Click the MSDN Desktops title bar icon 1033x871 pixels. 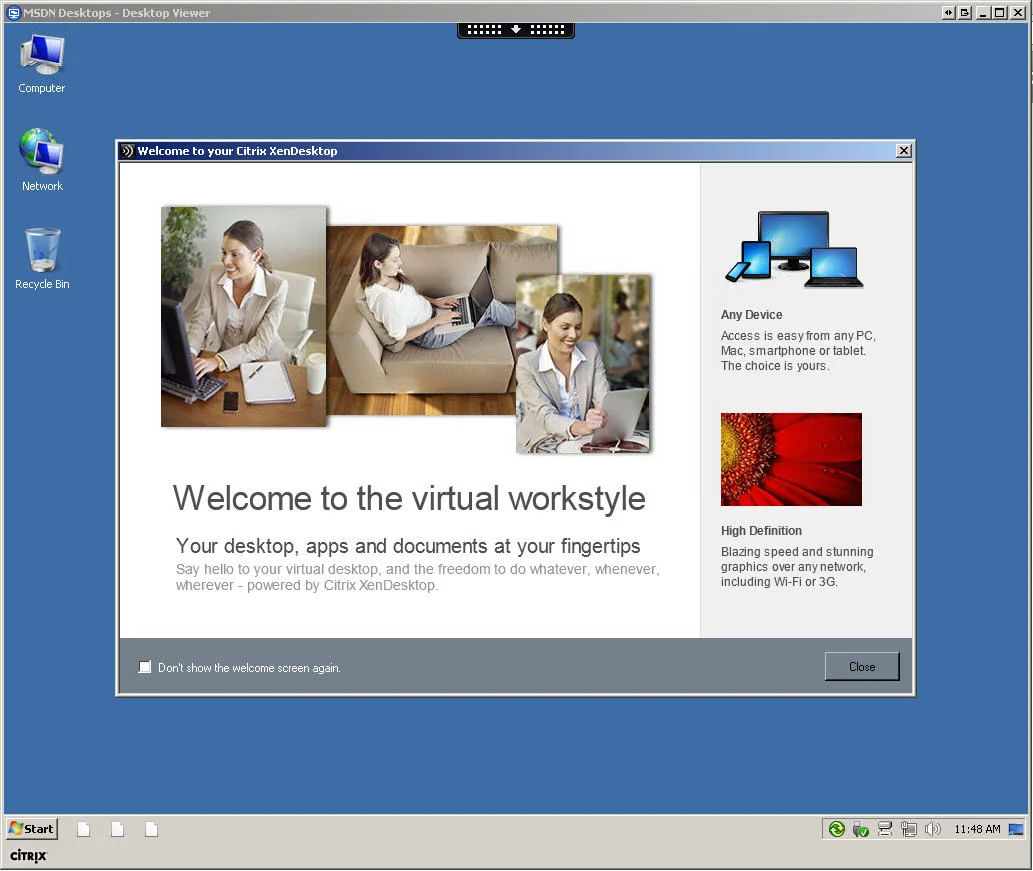(14, 13)
